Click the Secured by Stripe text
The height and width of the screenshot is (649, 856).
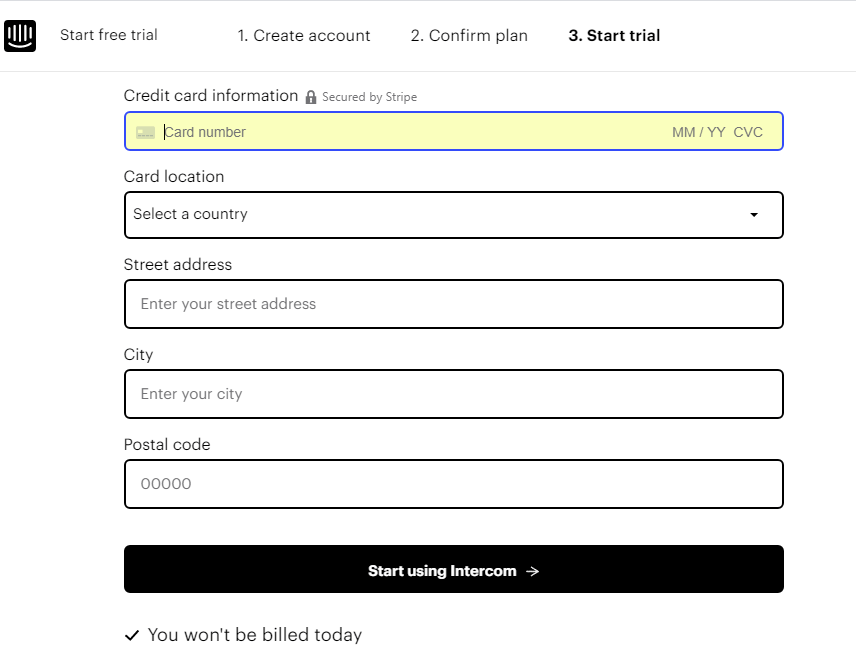369,97
